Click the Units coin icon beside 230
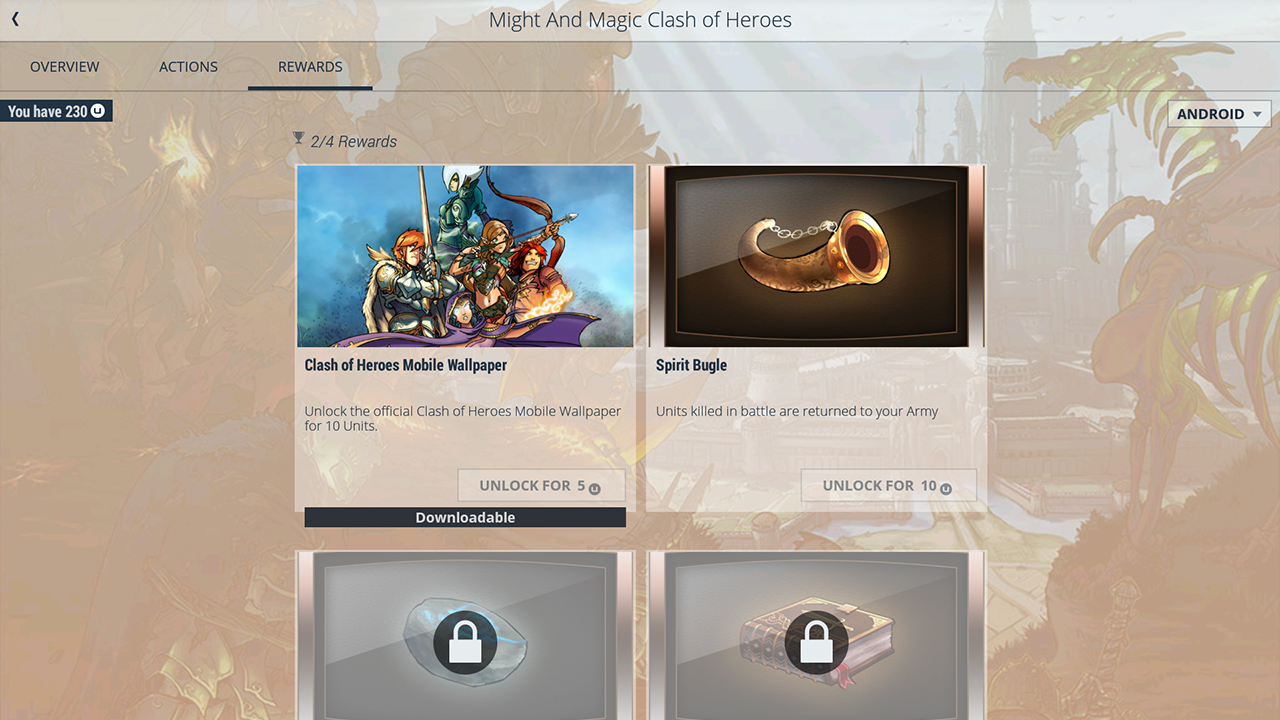This screenshot has width=1280, height=720. tap(98, 111)
